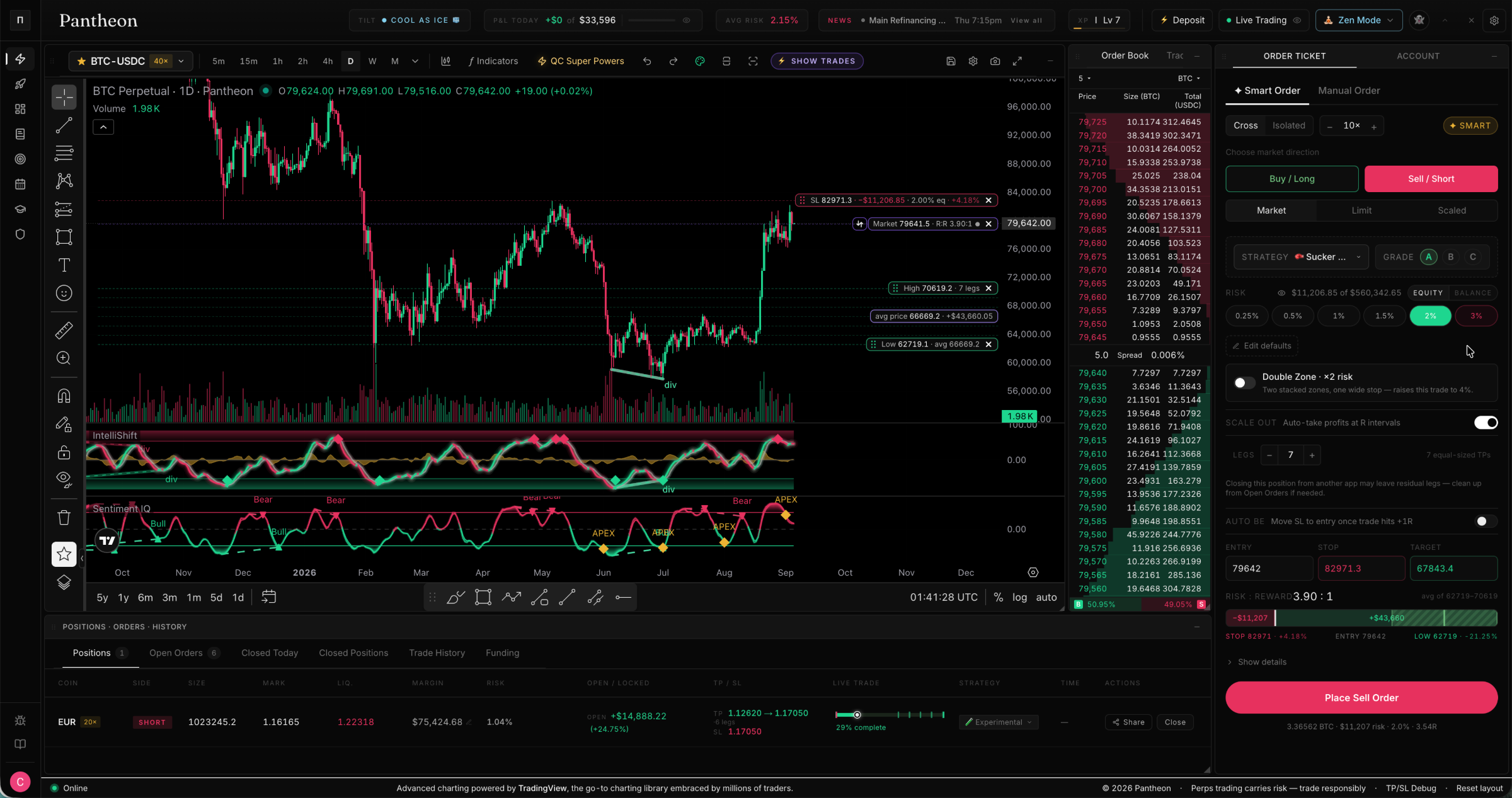Choose the 1% risk option
The width and height of the screenshot is (1512, 798).
1339,316
